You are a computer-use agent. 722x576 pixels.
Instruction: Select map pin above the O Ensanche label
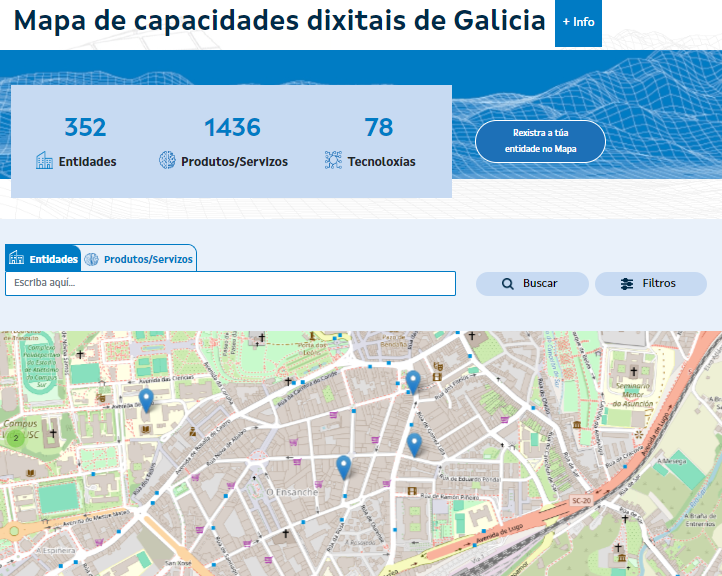coord(344,467)
